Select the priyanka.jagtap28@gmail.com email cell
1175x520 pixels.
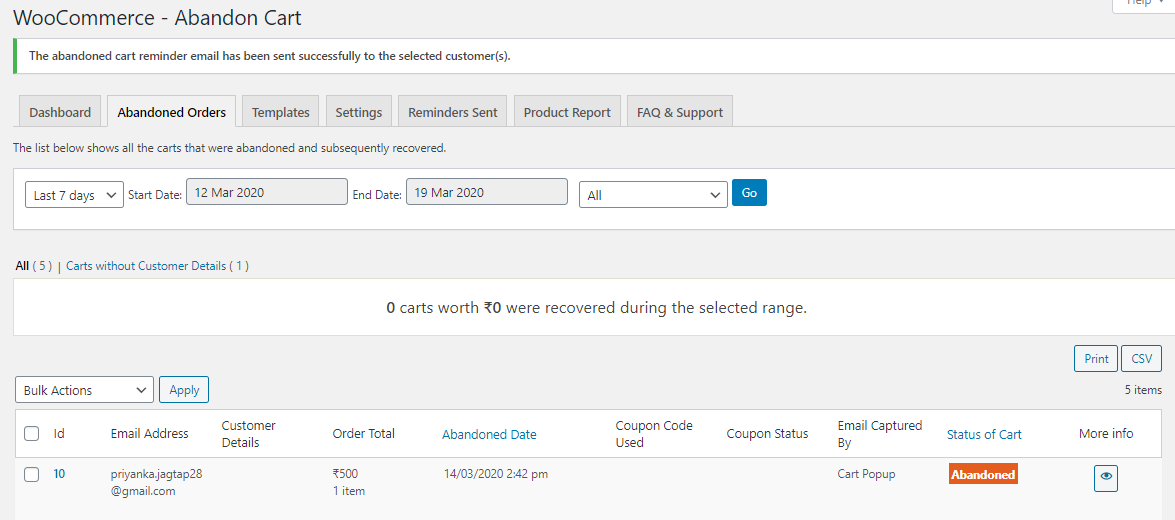[157, 483]
